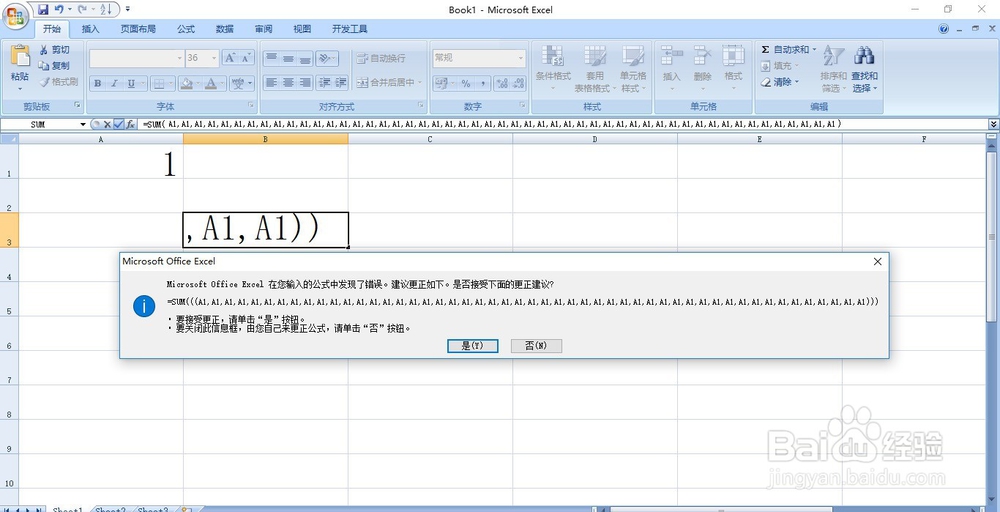The height and width of the screenshot is (512, 1000).
Task: Click the Office button logo
Action: point(15,15)
